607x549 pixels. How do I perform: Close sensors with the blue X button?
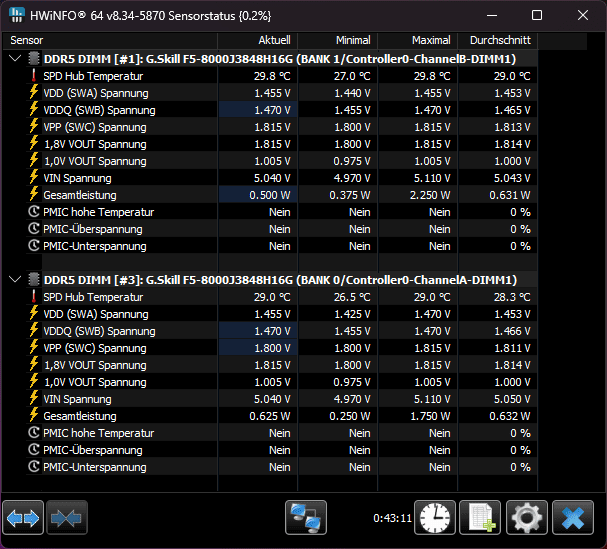[x=573, y=518]
